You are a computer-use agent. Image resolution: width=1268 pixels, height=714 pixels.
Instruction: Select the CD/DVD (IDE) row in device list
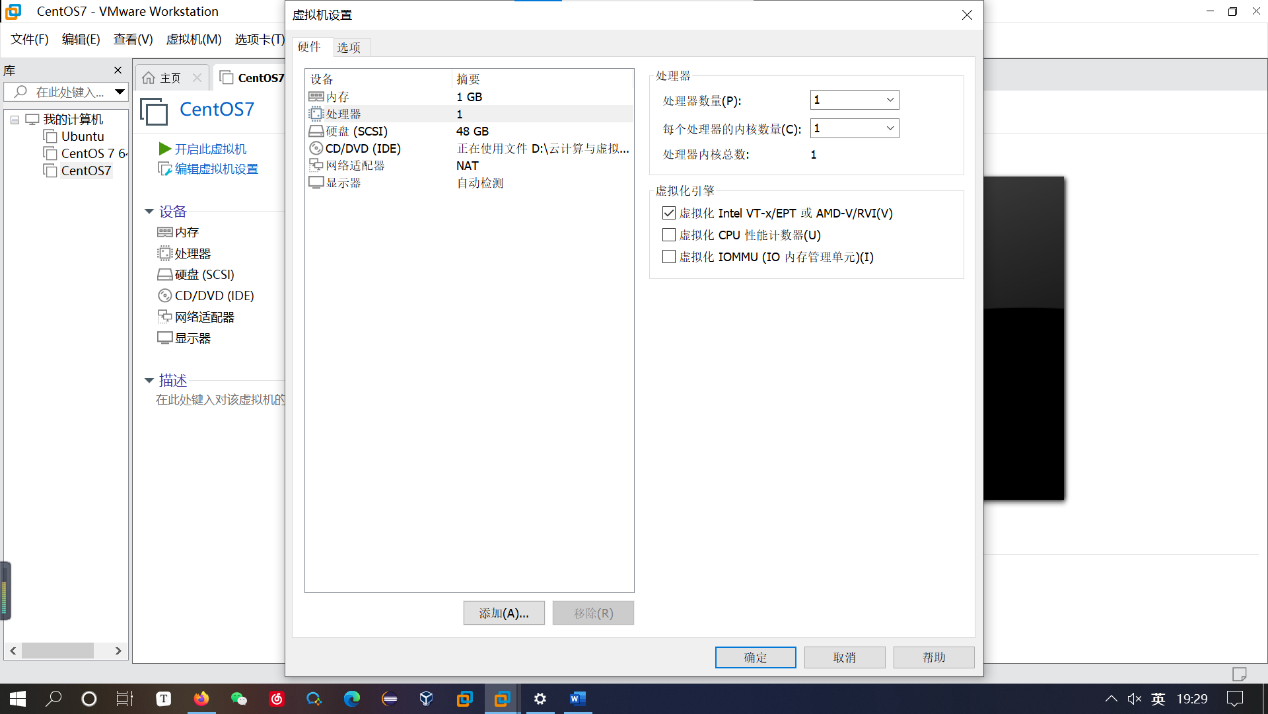point(469,148)
